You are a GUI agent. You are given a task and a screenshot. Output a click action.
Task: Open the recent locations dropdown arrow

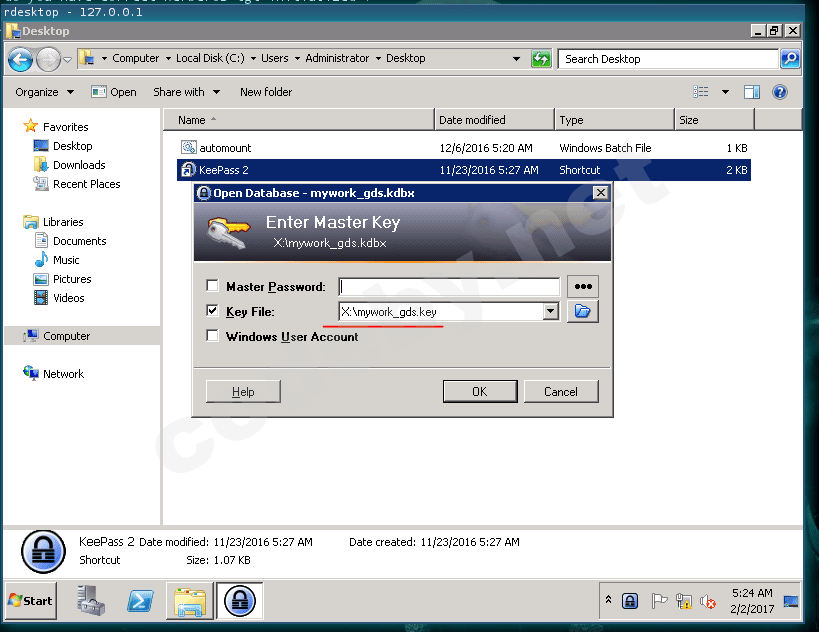[x=67, y=60]
